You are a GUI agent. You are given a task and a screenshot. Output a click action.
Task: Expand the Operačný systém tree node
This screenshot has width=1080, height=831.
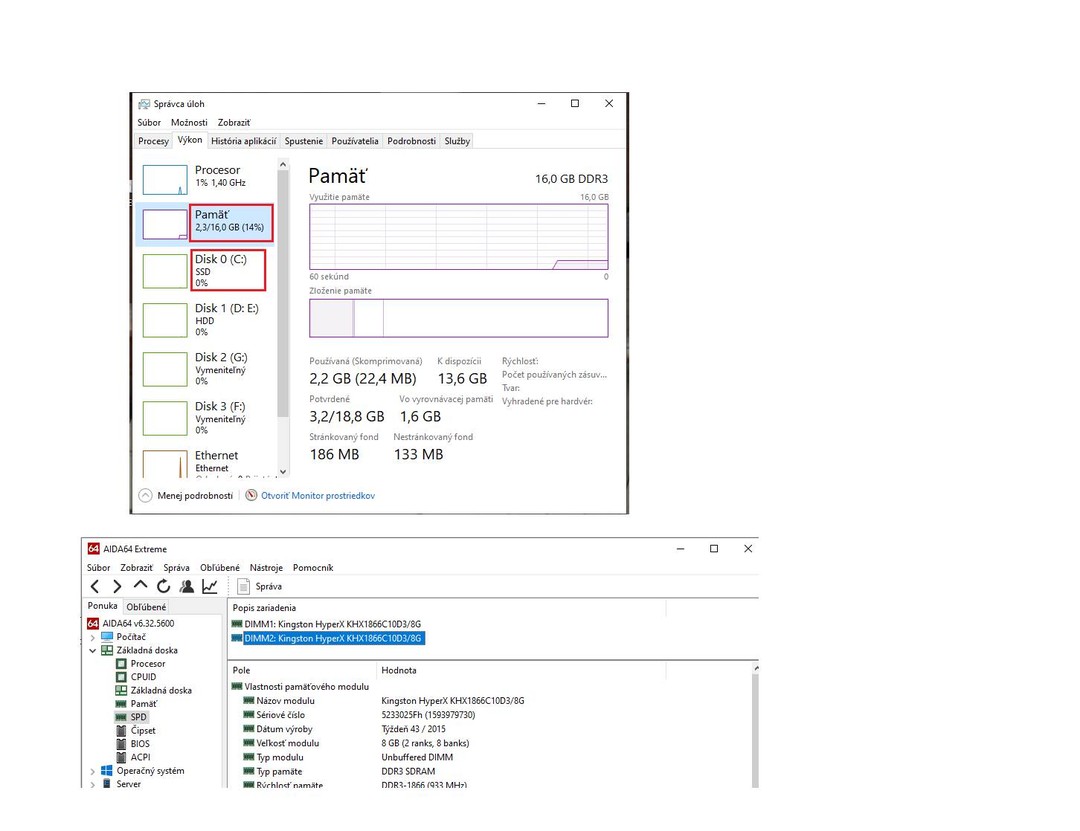pyautogui.click(x=93, y=771)
